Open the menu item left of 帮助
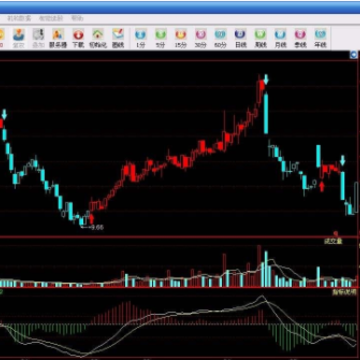 (x=51, y=18)
